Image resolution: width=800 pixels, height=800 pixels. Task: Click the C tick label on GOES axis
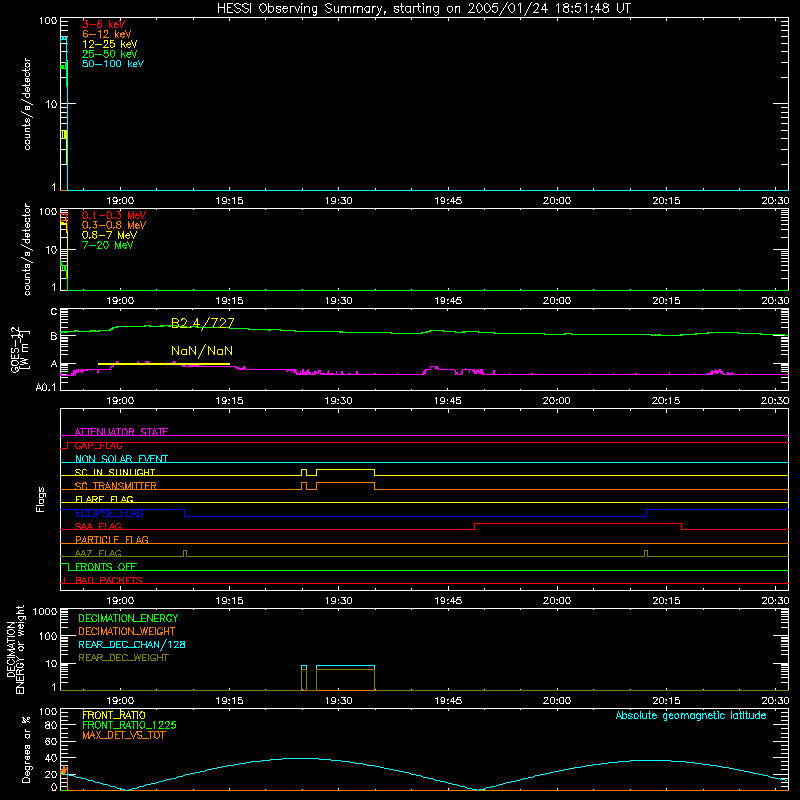click(54, 312)
